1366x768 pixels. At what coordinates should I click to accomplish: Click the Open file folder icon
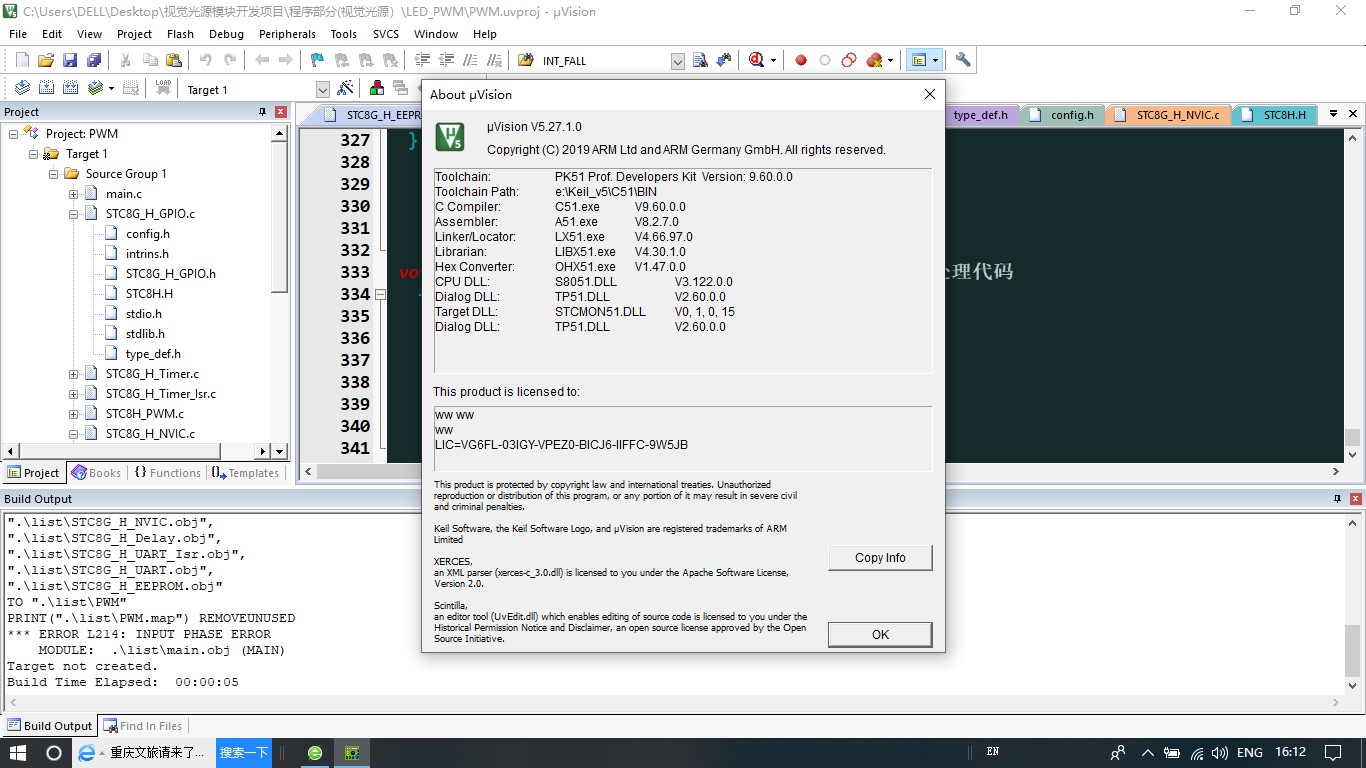(46, 60)
